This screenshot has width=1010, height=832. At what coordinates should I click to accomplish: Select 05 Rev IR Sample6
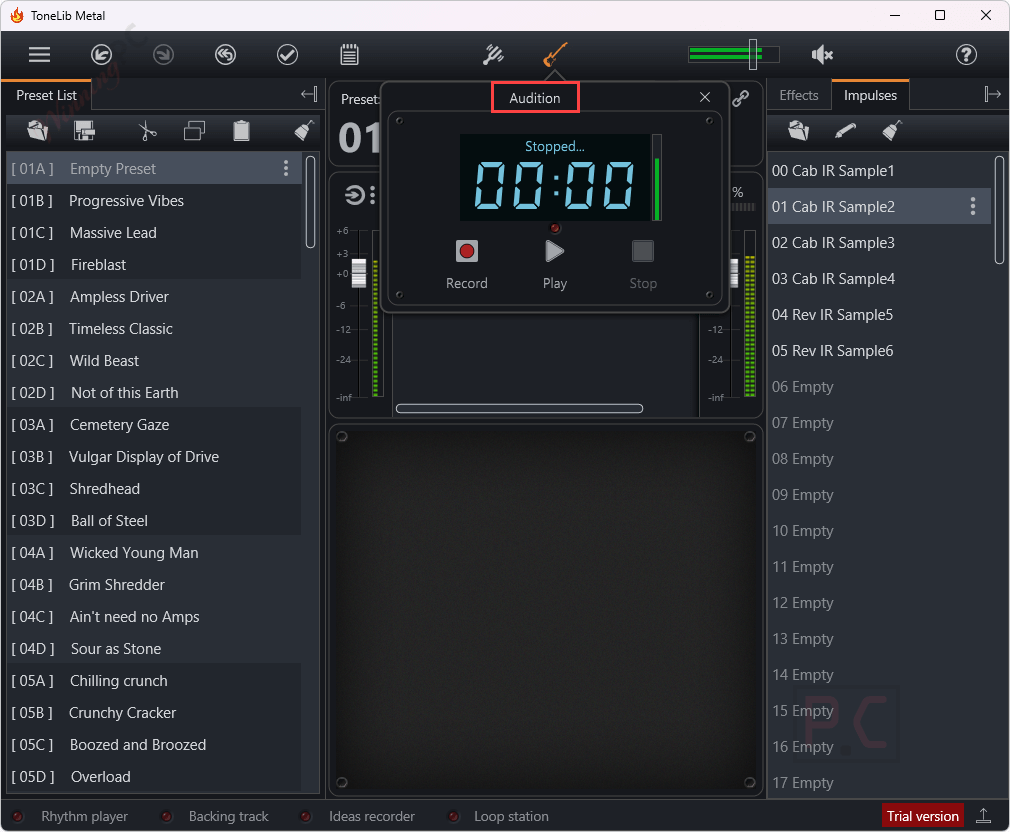(879, 351)
